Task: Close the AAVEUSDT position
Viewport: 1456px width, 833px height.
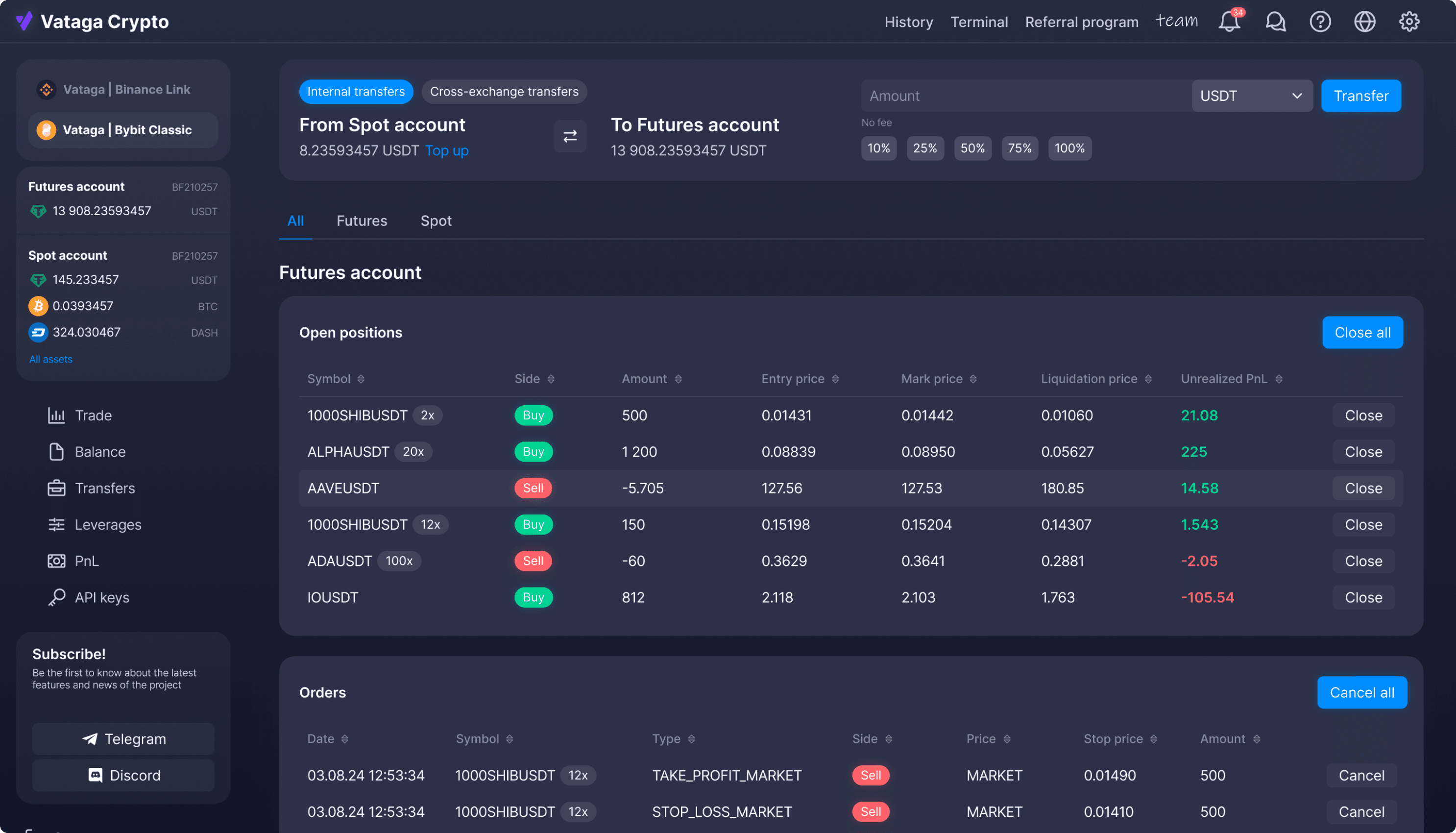Action: (x=1363, y=488)
